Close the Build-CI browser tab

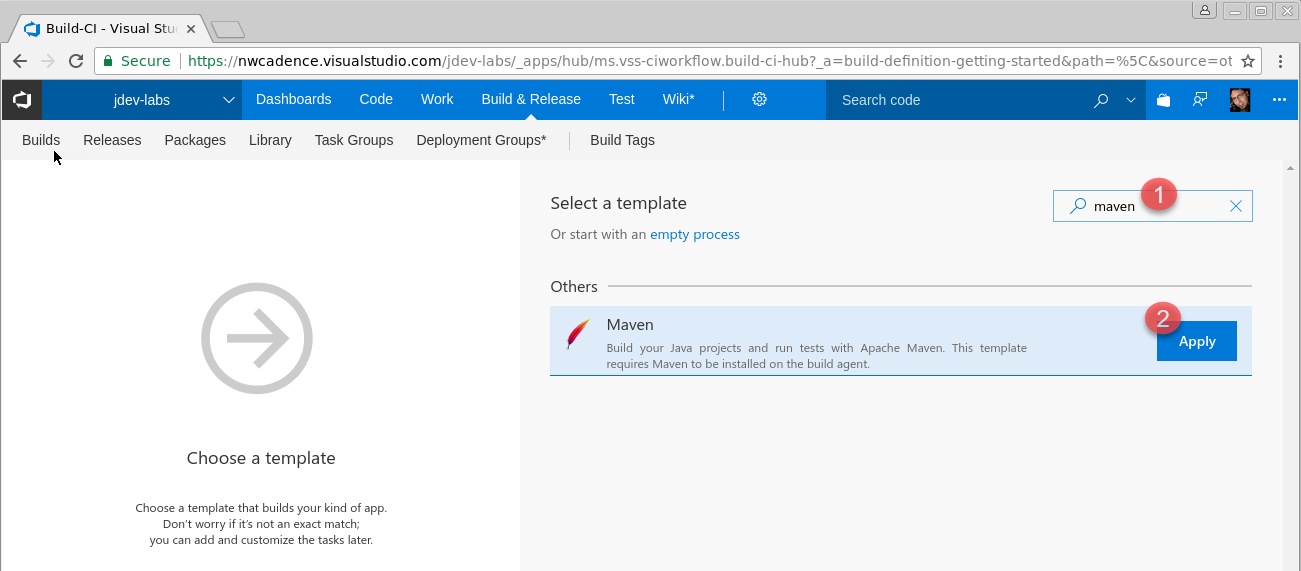click(x=191, y=29)
